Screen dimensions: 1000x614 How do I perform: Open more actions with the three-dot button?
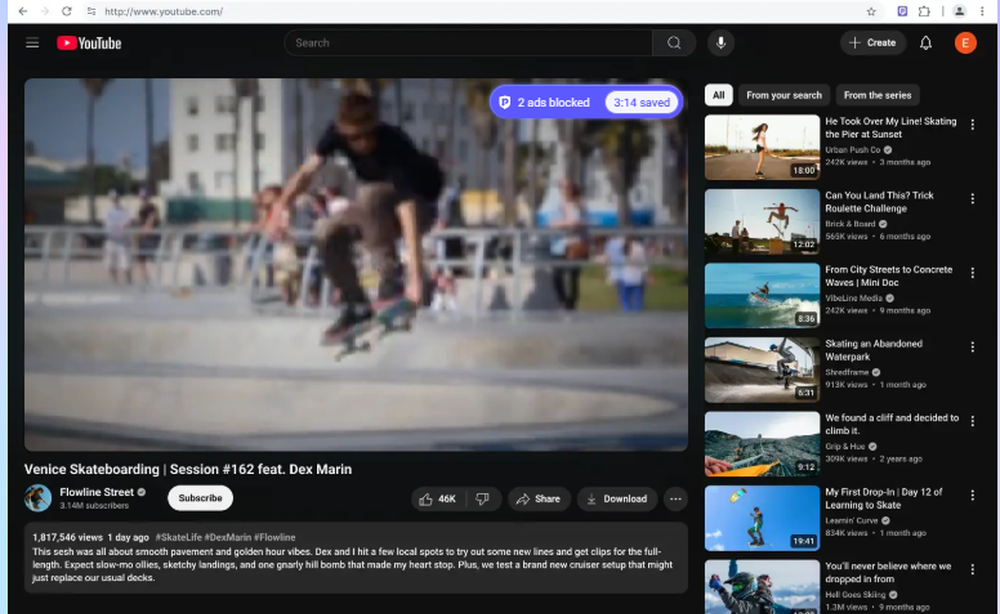tap(675, 498)
